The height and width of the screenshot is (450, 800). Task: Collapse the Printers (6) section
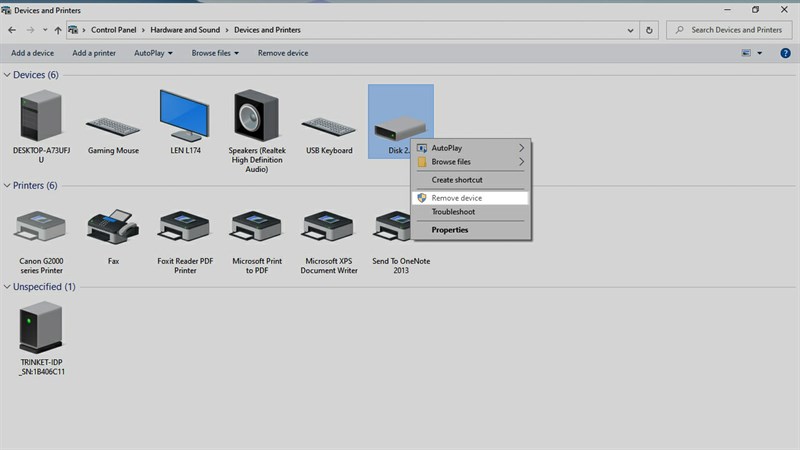tap(7, 185)
